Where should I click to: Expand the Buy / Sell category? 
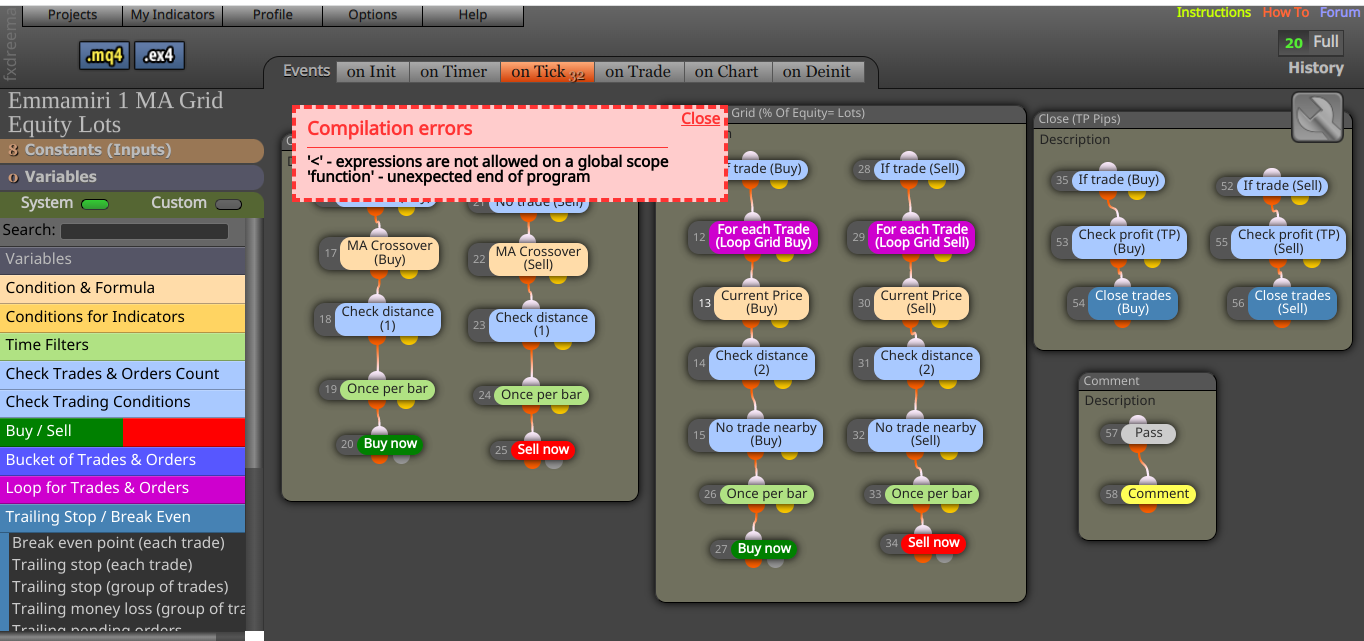pos(122,432)
